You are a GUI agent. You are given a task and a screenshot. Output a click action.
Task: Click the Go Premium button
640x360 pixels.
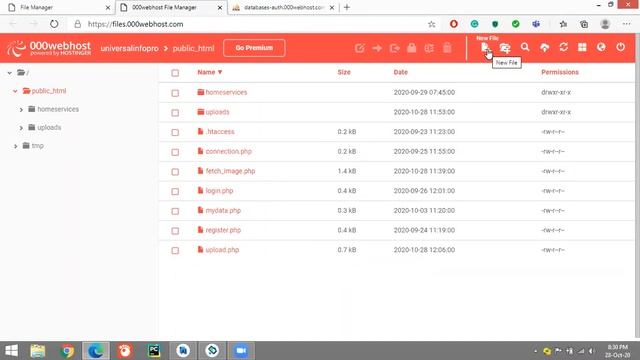pos(254,48)
